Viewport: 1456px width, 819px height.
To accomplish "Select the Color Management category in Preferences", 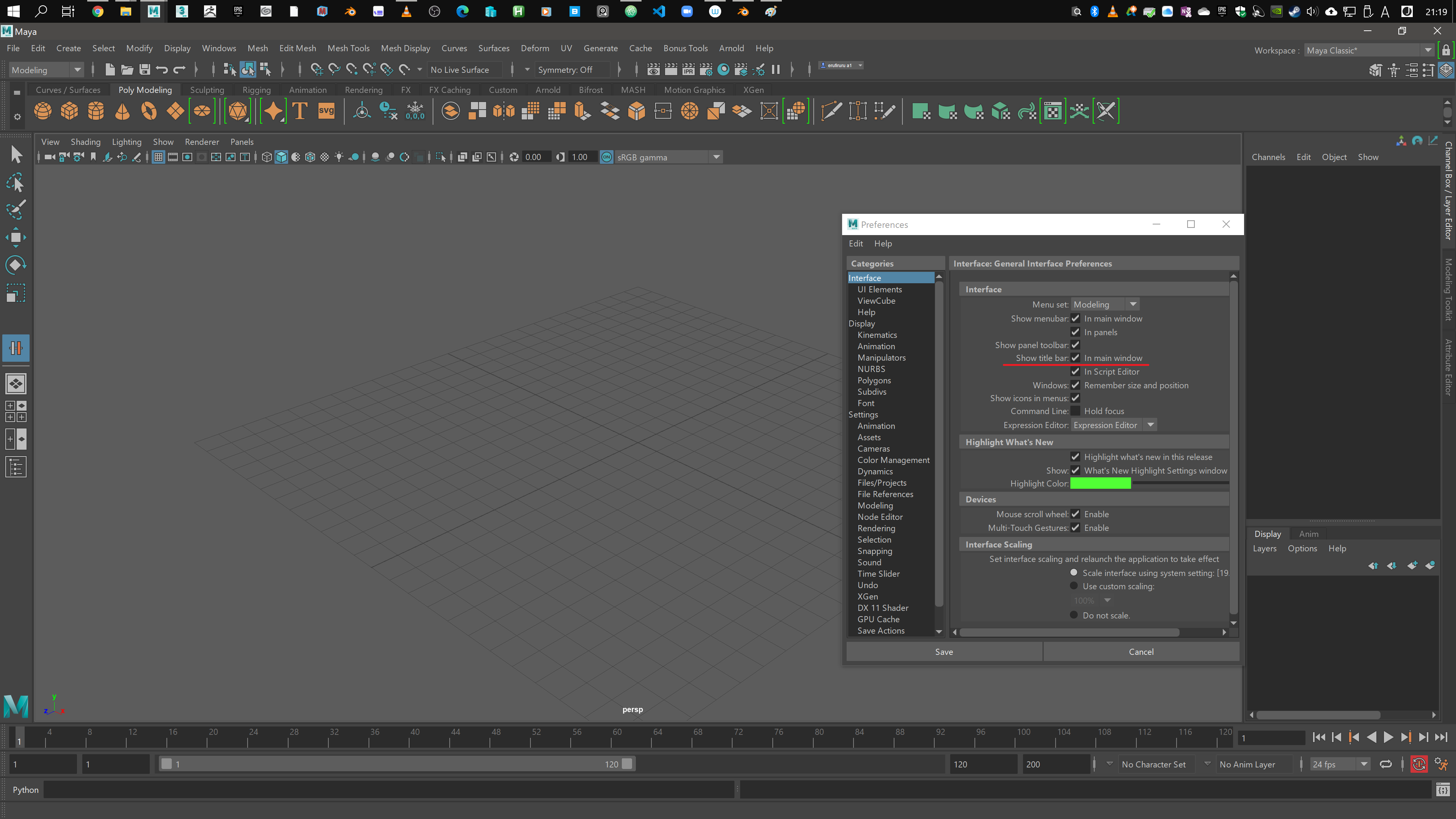I will point(893,460).
